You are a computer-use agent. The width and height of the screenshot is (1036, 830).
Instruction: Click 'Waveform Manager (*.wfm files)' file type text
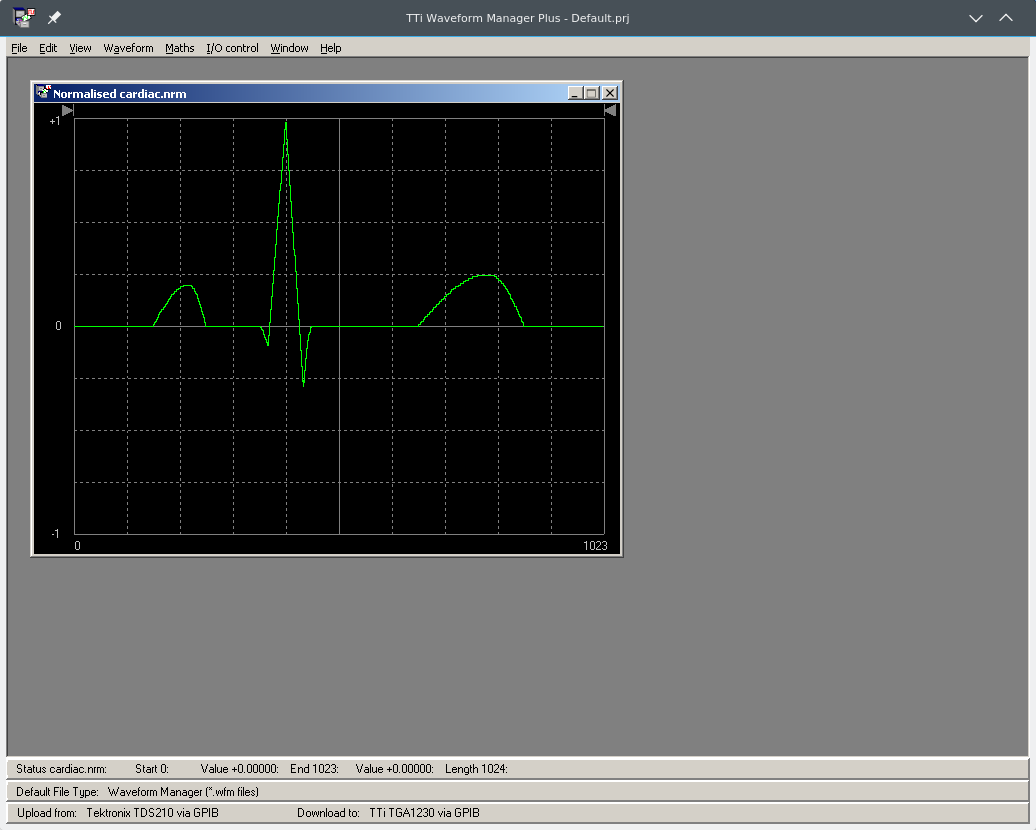click(x=183, y=792)
